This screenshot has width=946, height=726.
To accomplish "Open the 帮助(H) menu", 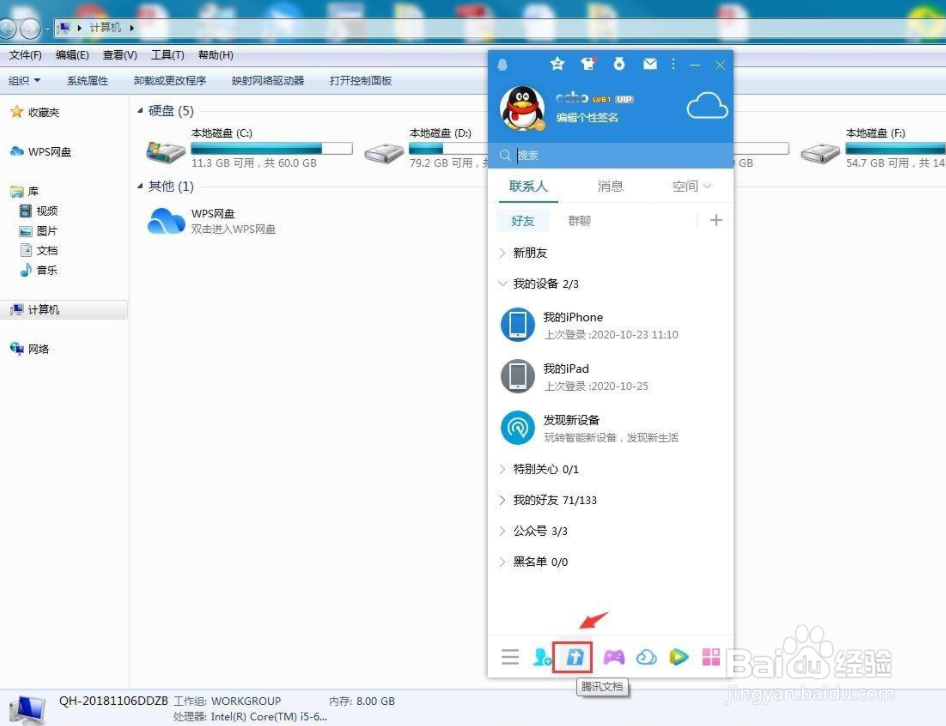I will (x=216, y=55).
